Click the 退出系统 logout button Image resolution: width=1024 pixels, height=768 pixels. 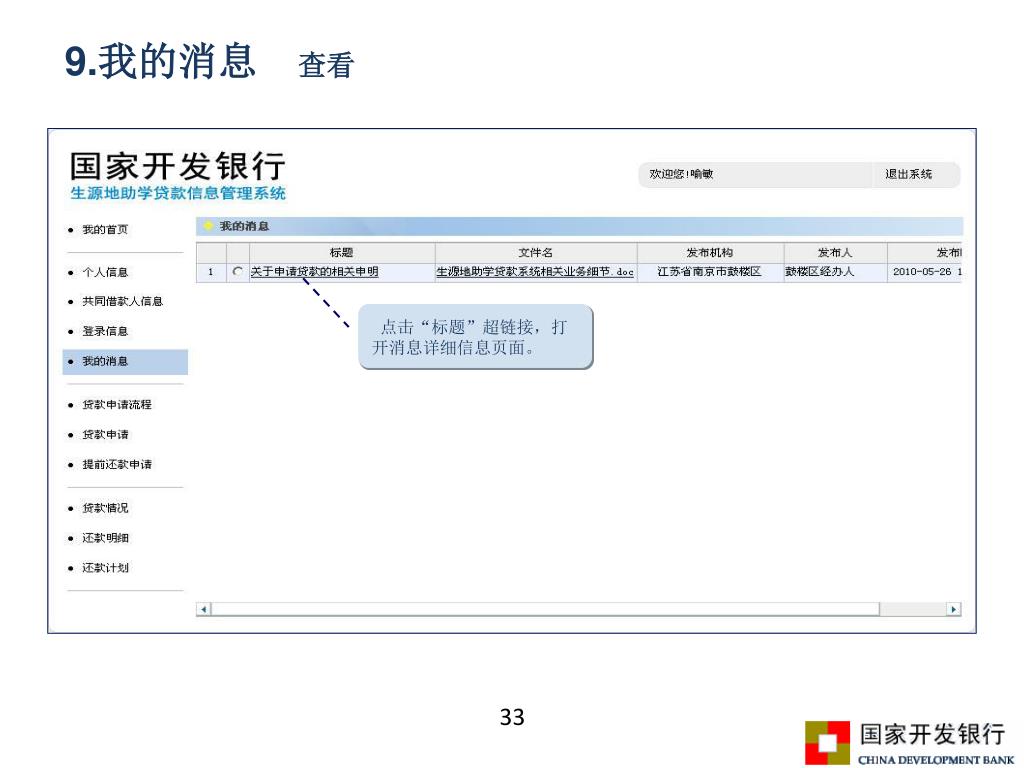908,174
